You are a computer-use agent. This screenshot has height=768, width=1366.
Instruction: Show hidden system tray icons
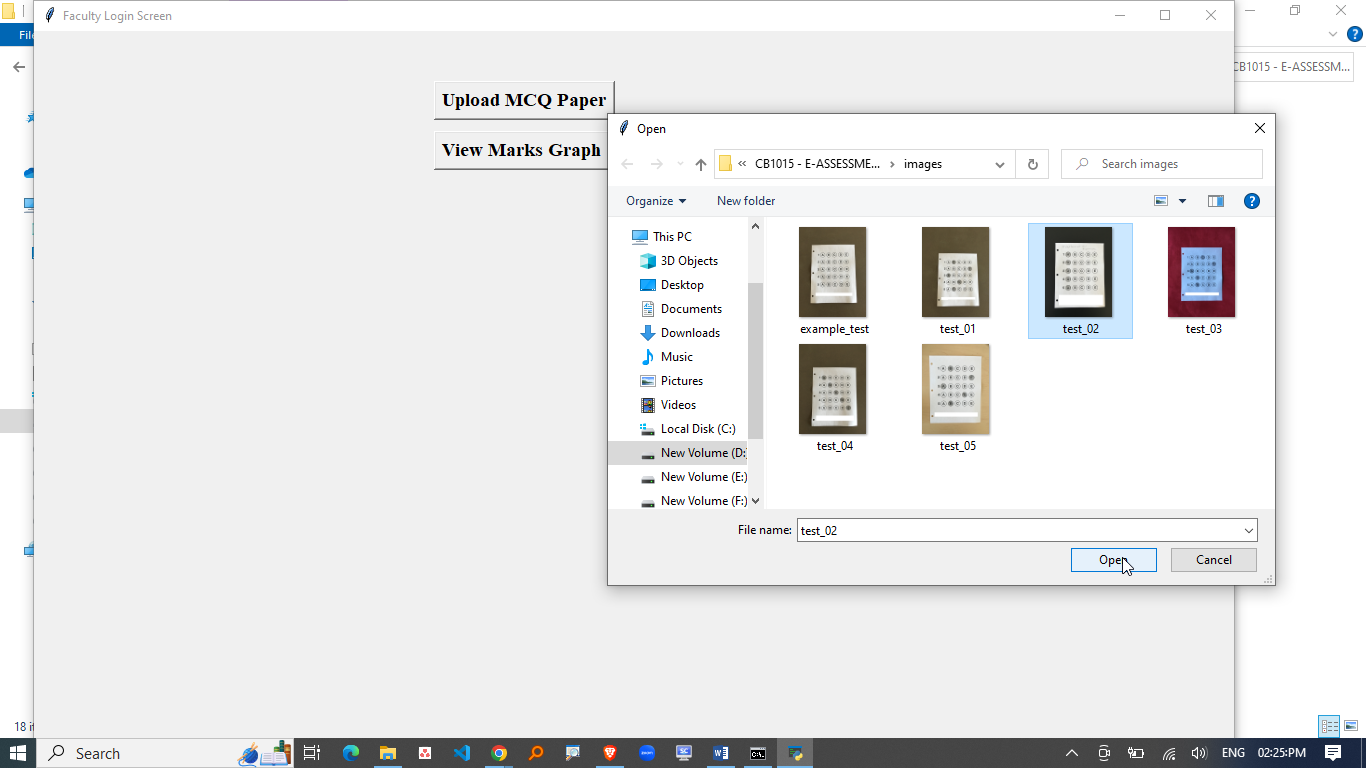tap(1072, 753)
